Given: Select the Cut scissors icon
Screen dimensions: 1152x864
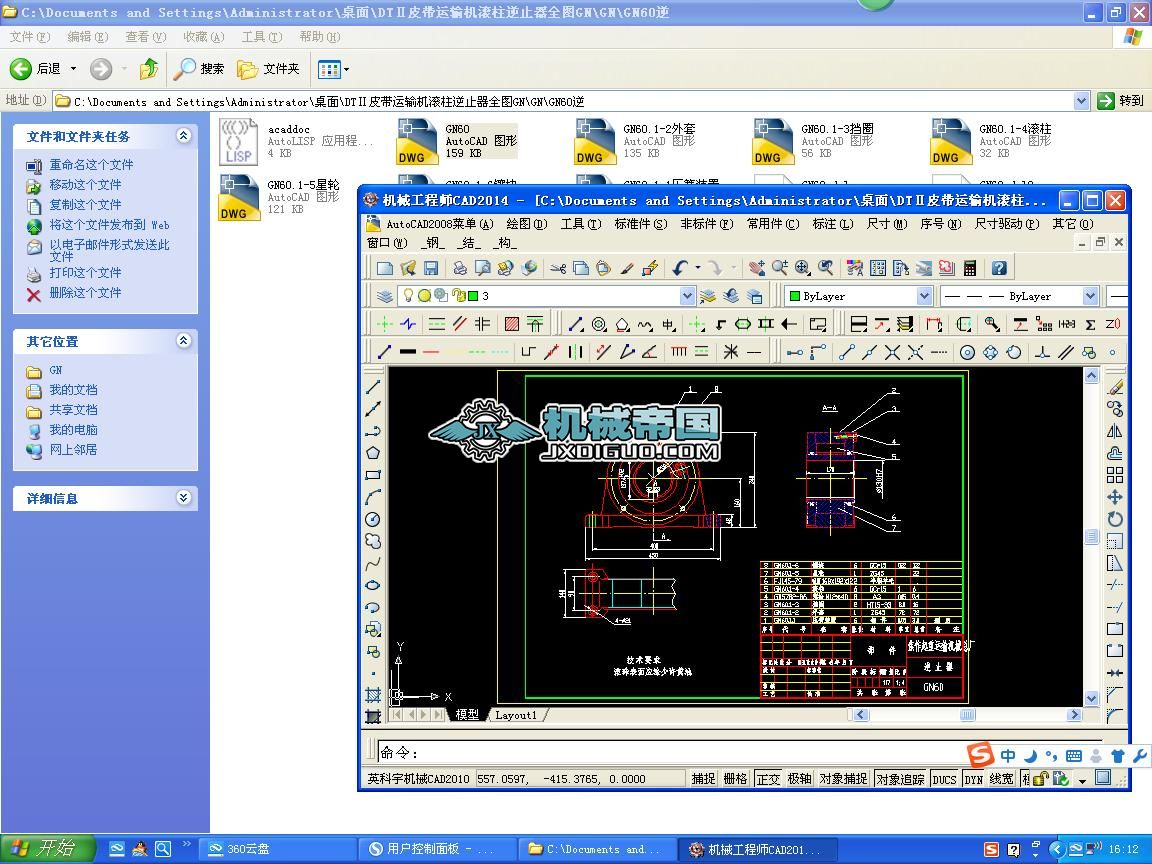Looking at the screenshot, I should coord(558,268).
